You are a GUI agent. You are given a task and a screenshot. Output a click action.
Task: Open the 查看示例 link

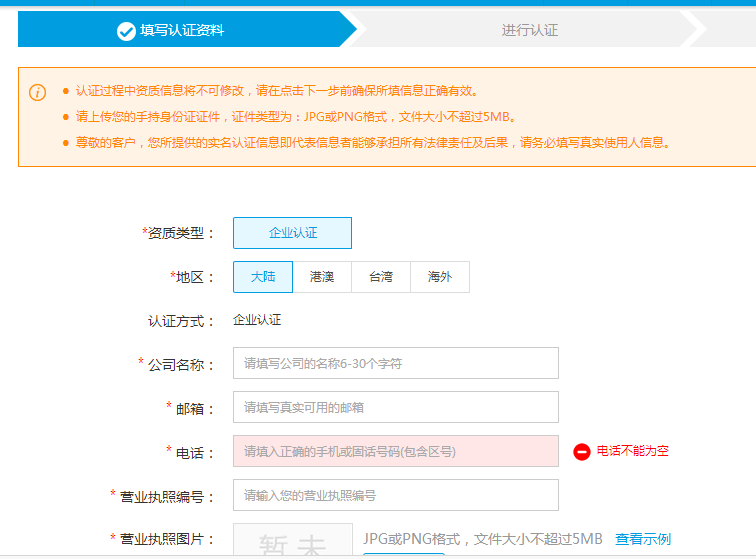643,539
